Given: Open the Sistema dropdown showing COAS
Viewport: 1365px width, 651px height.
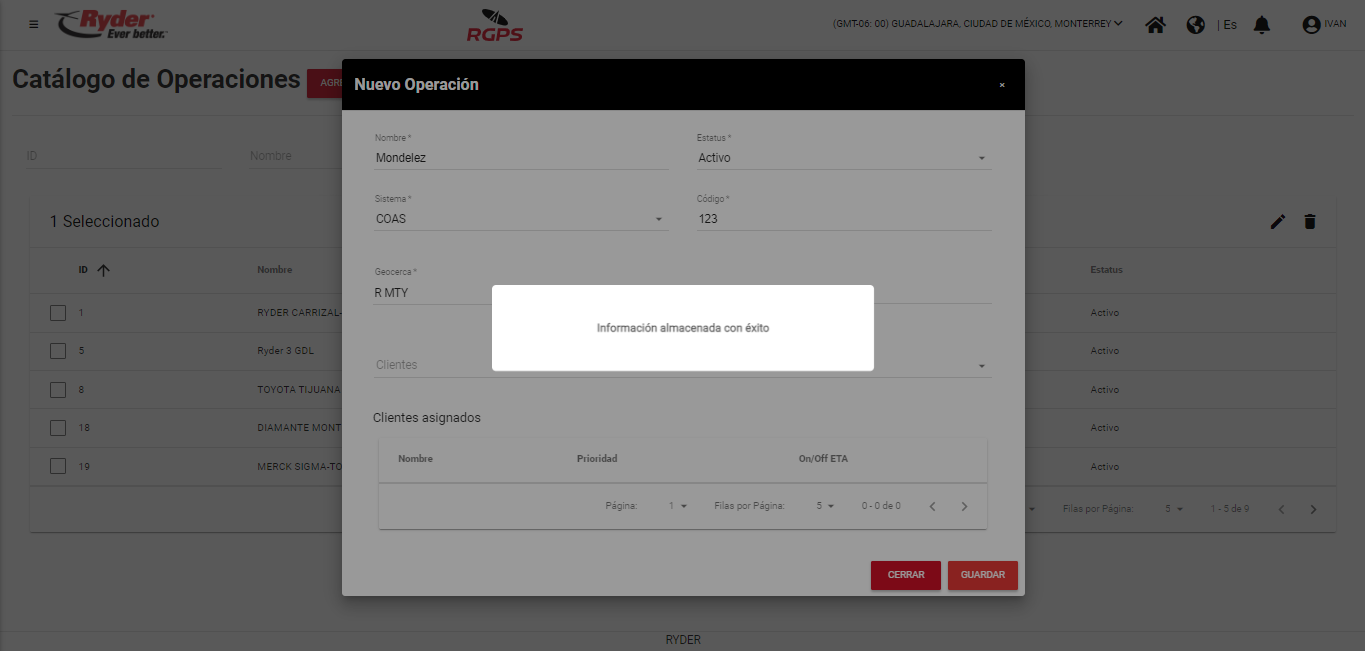Looking at the screenshot, I should point(520,219).
